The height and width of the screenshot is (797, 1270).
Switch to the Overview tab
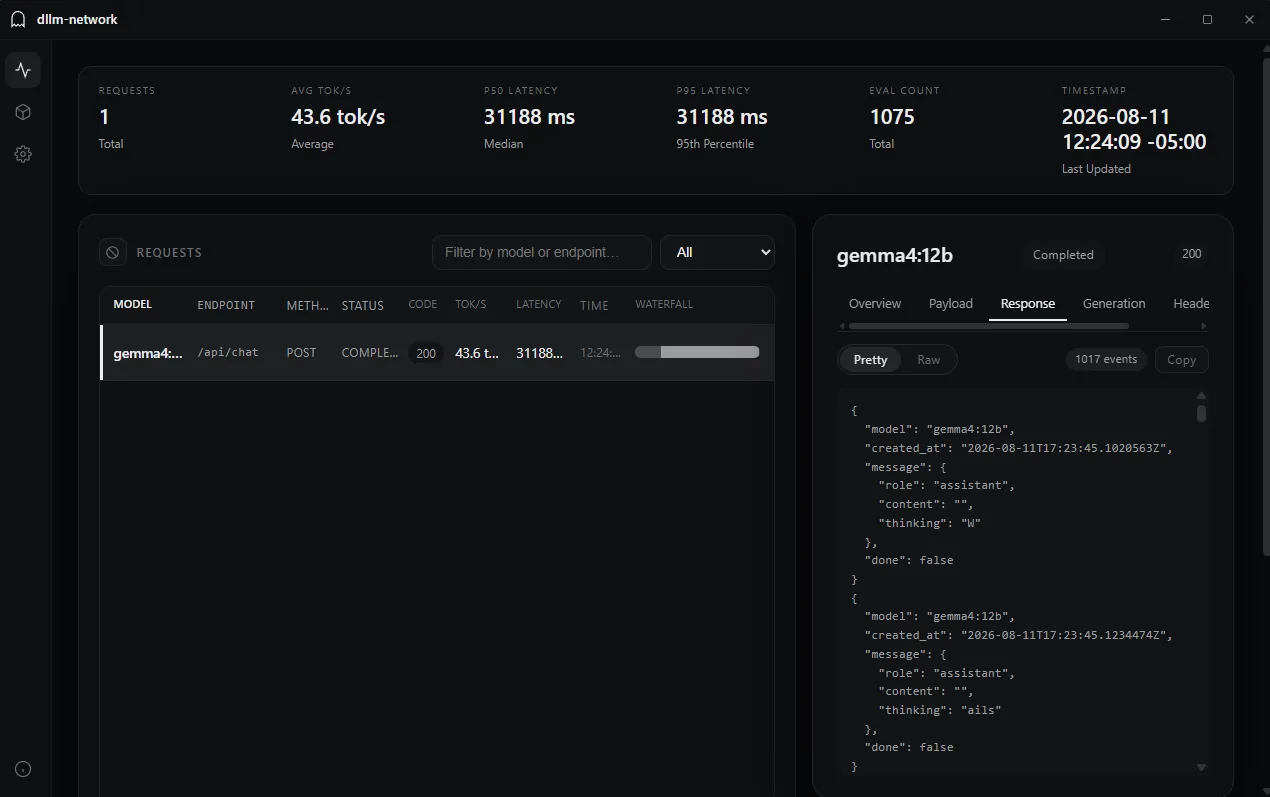pyautogui.click(x=875, y=304)
